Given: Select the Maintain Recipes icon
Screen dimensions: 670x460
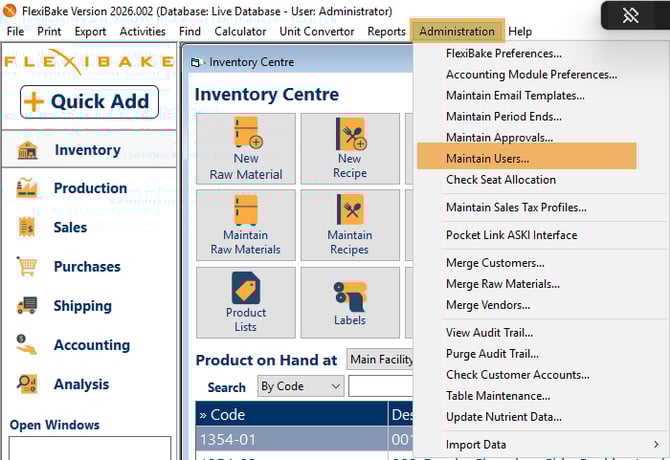Looking at the screenshot, I should 349,225.
